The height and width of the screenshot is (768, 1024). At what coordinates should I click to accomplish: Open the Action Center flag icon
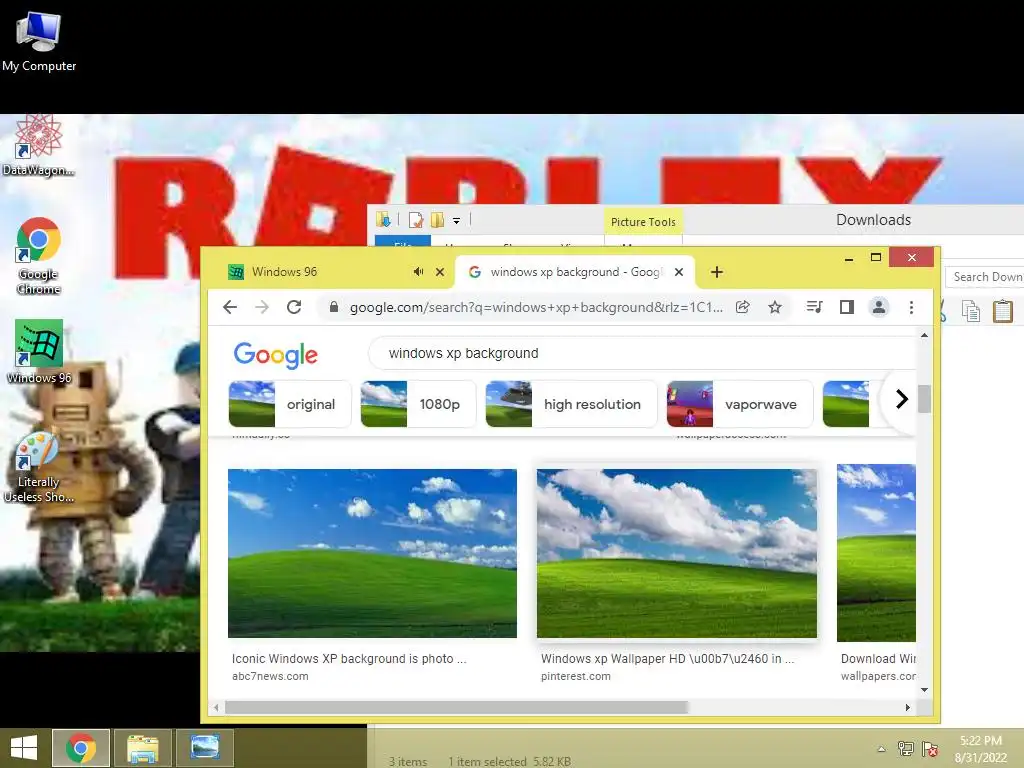[930, 749]
